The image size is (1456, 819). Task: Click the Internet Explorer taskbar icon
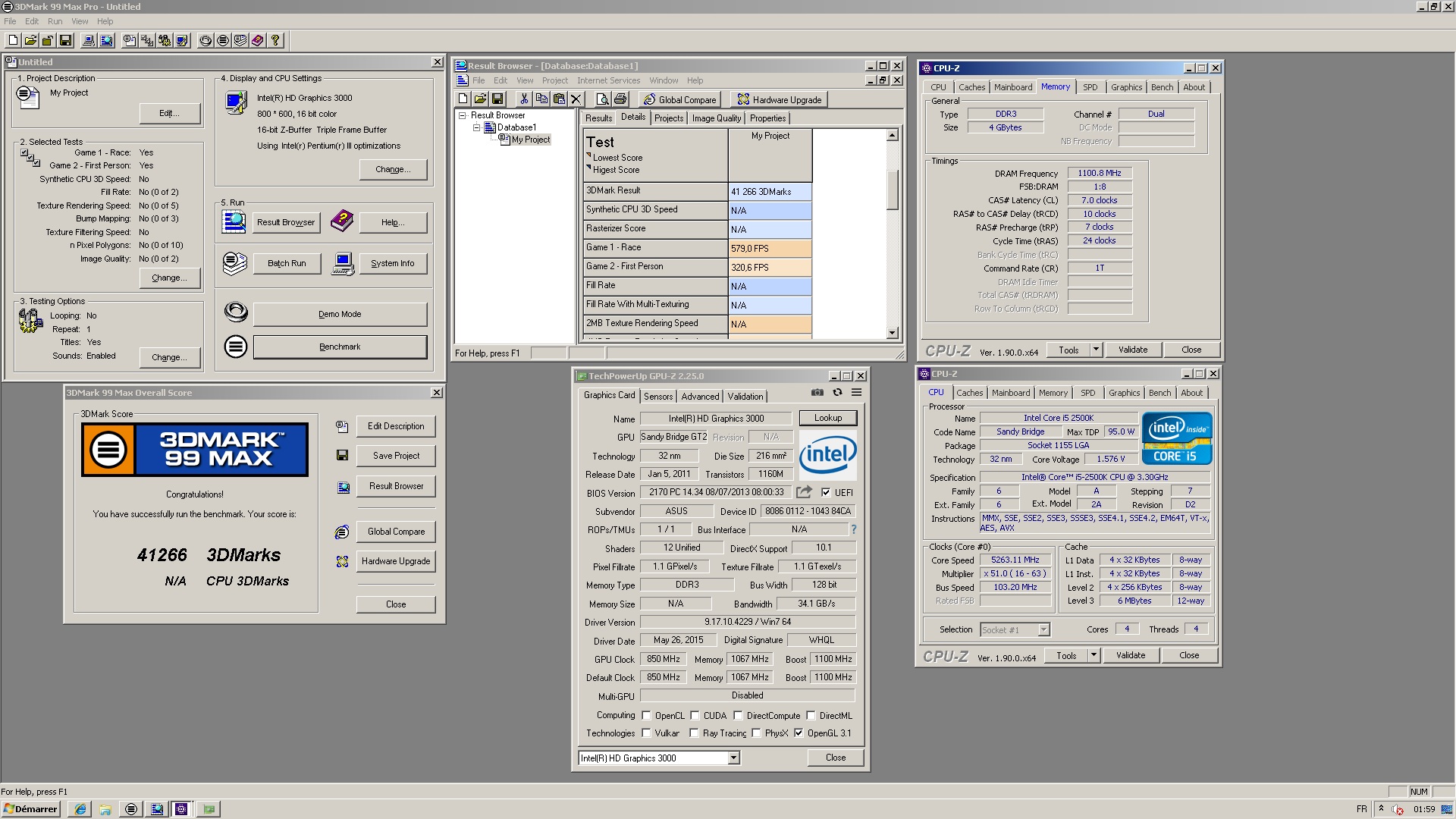[x=80, y=809]
